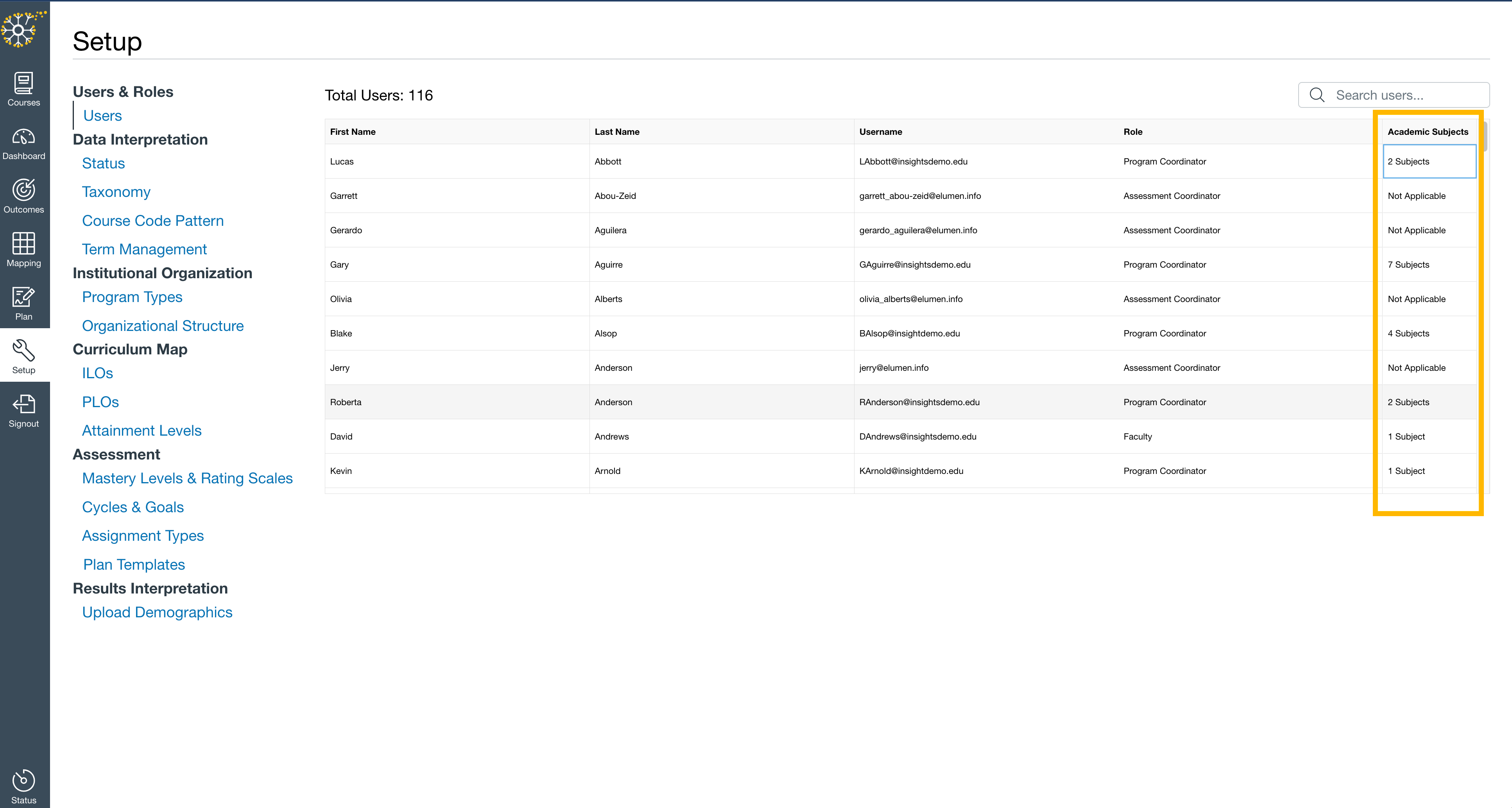Viewport: 1512px width, 808px height.
Task: Click the Total Users: 116 label
Action: [x=379, y=95]
